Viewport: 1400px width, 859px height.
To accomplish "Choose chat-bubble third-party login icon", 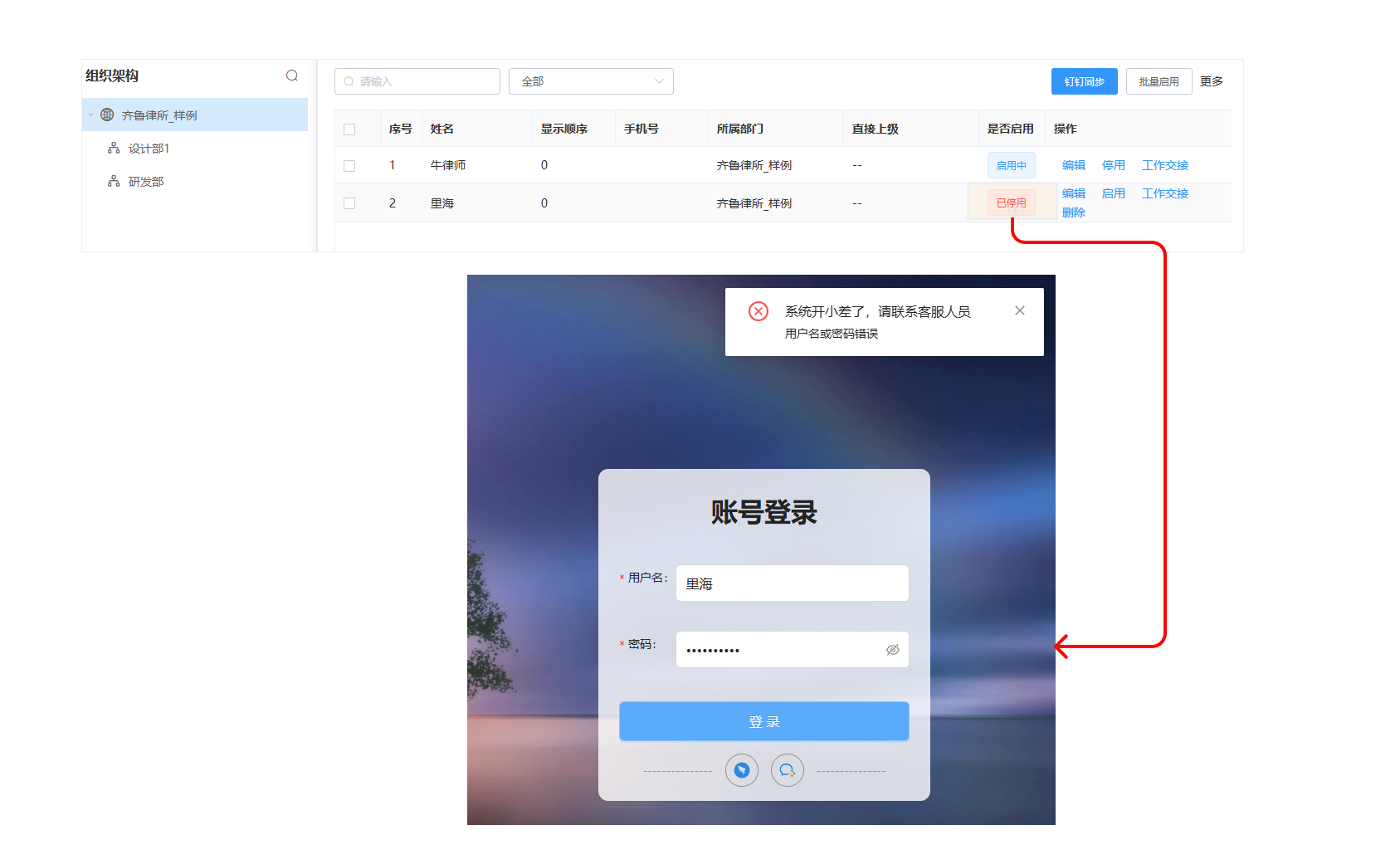I will 787,770.
